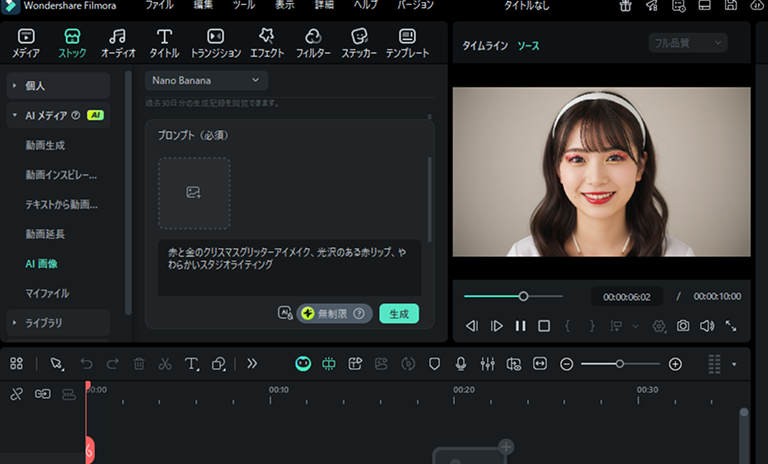Open the ファイル menu
Viewport: 768px width, 464px height.
coord(159,6)
